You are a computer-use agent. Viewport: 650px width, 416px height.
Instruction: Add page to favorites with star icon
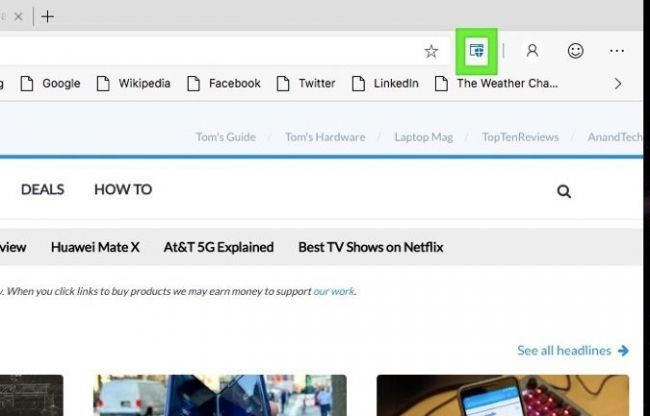[x=431, y=51]
